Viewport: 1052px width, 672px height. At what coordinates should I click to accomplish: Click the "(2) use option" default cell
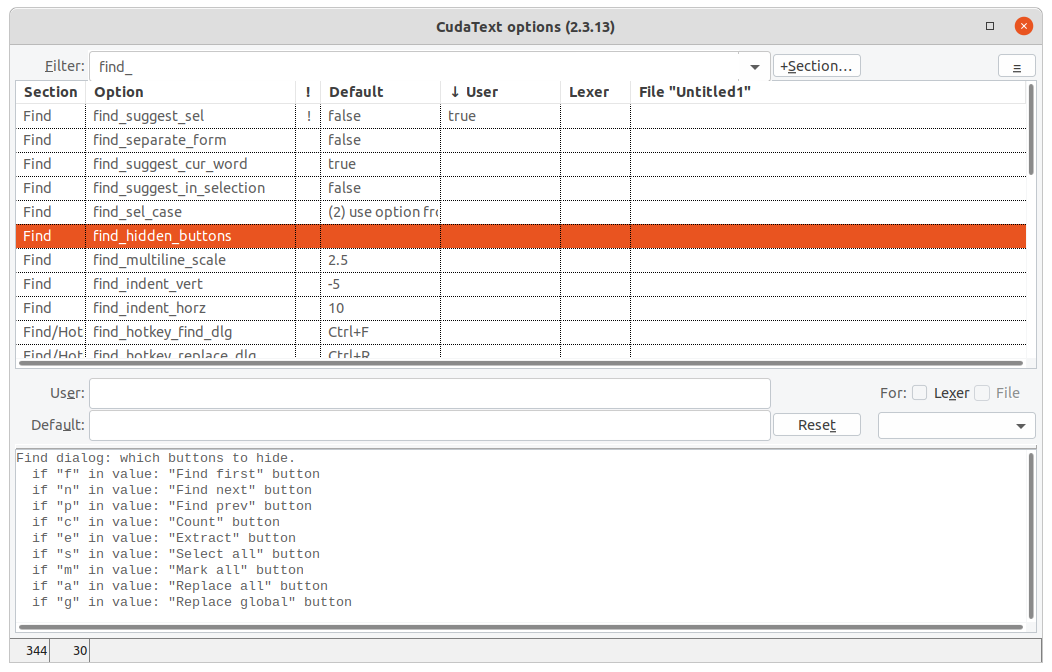pyautogui.click(x=380, y=213)
